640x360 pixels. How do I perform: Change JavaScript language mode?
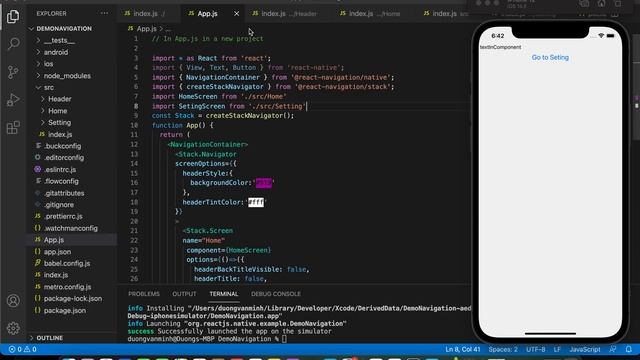[x=585, y=349]
